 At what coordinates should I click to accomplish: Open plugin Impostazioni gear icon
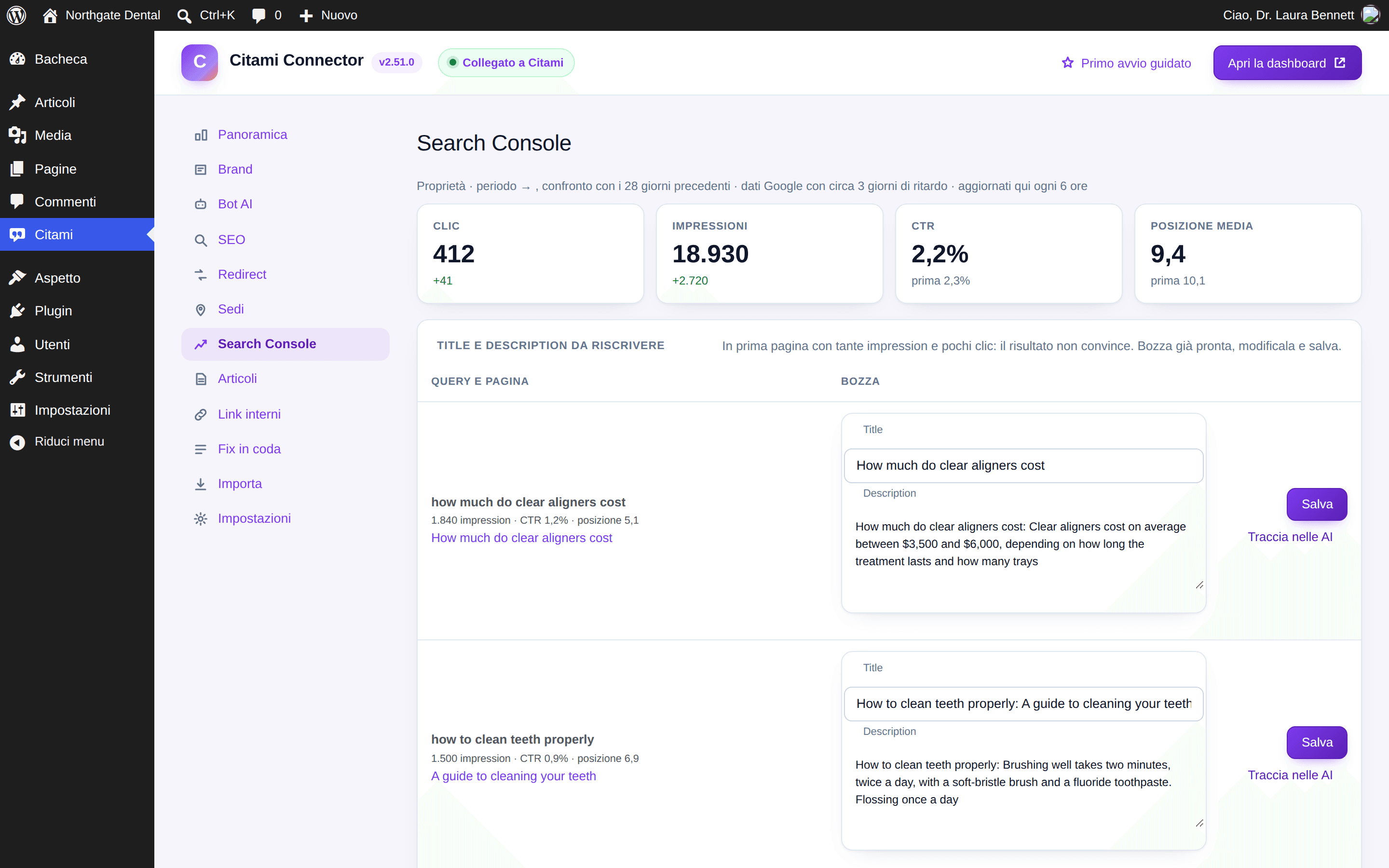click(x=200, y=519)
